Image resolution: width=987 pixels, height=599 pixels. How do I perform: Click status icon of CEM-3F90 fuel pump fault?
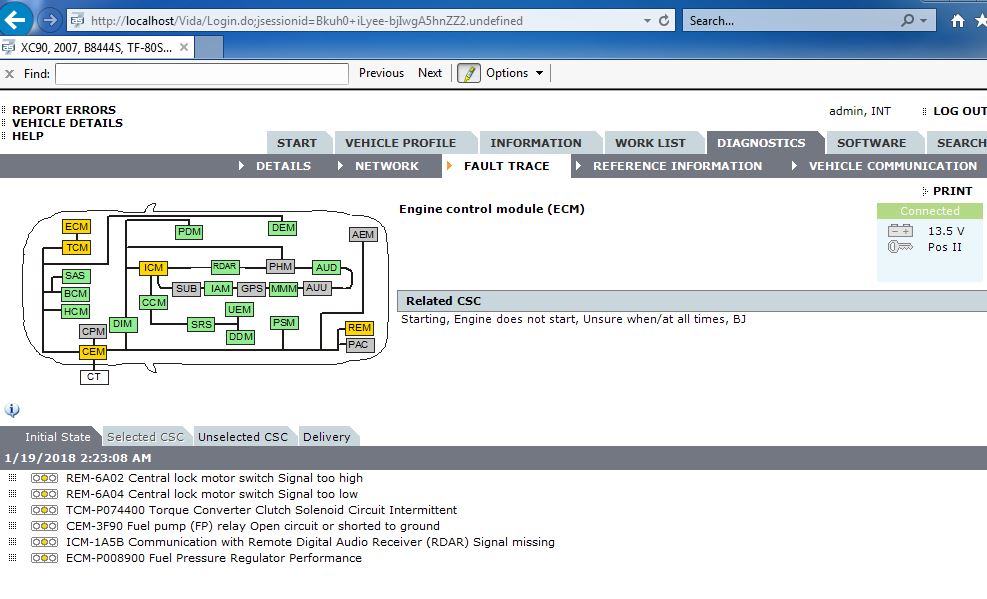pyautogui.click(x=44, y=526)
